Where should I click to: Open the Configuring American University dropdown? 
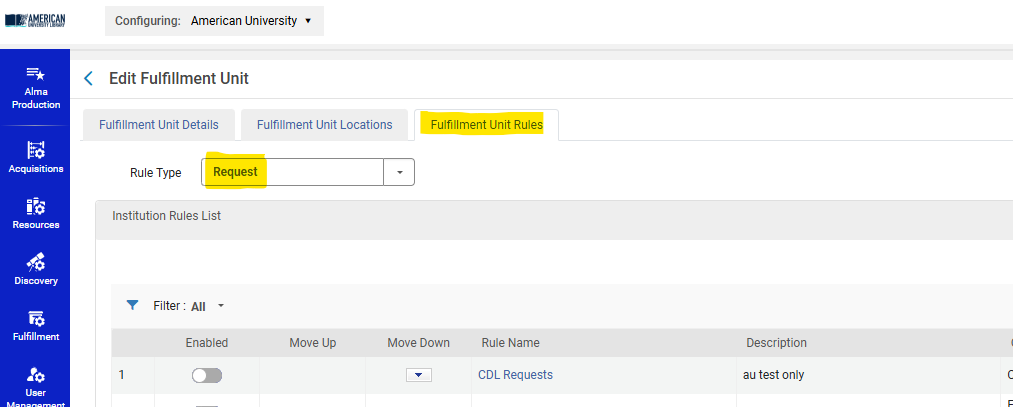[x=214, y=21]
